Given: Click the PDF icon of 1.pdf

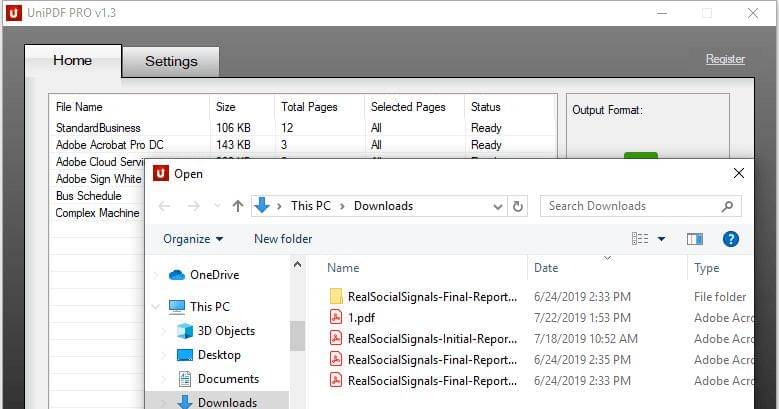Looking at the screenshot, I should 336,317.
